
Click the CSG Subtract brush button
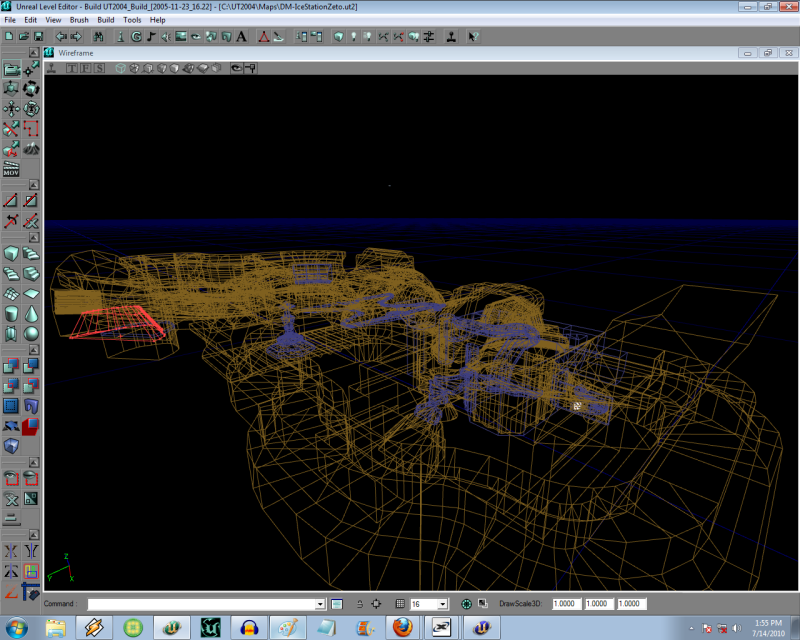[x=31, y=365]
